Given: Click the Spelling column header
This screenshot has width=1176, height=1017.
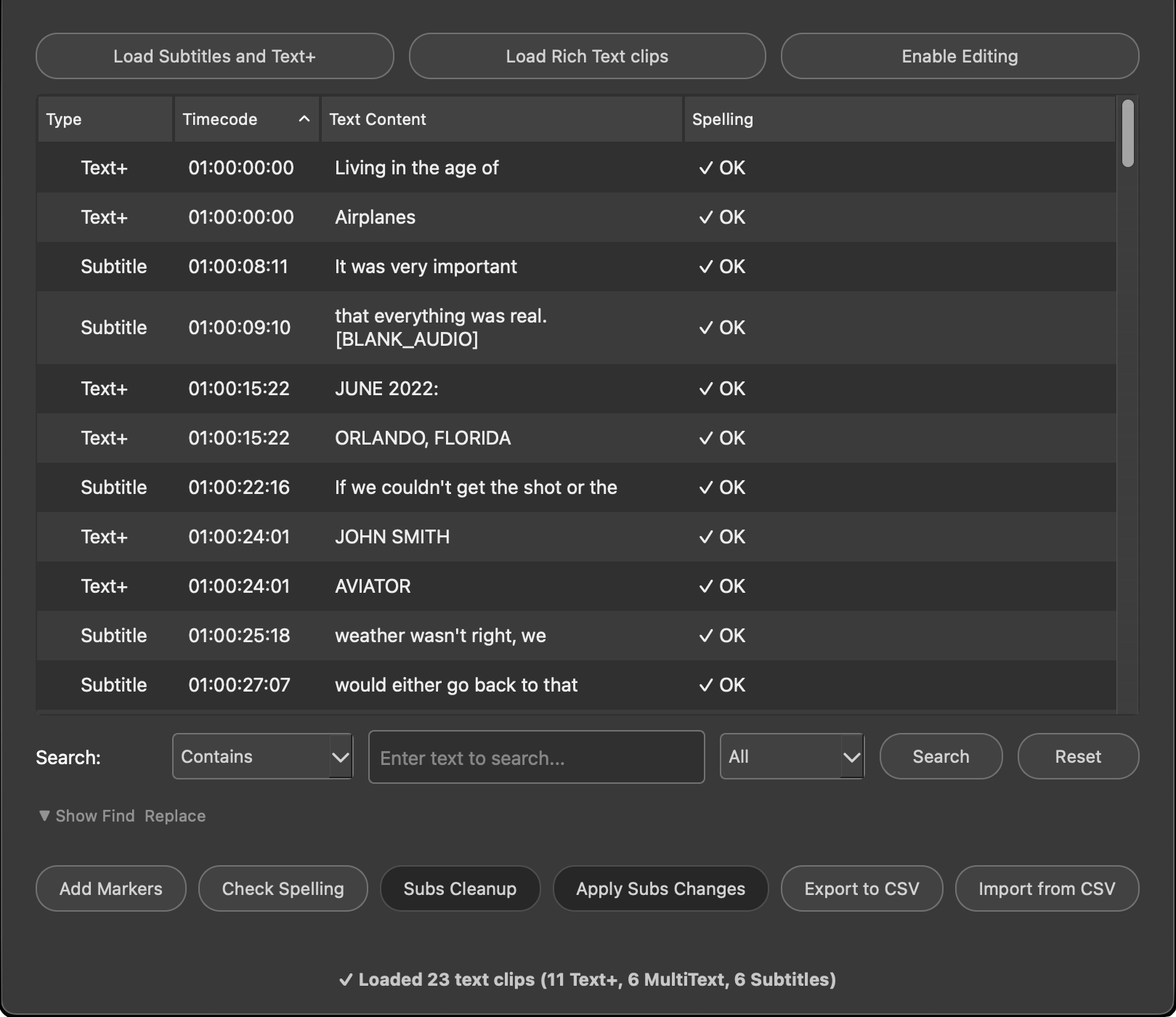Looking at the screenshot, I should click(899, 119).
